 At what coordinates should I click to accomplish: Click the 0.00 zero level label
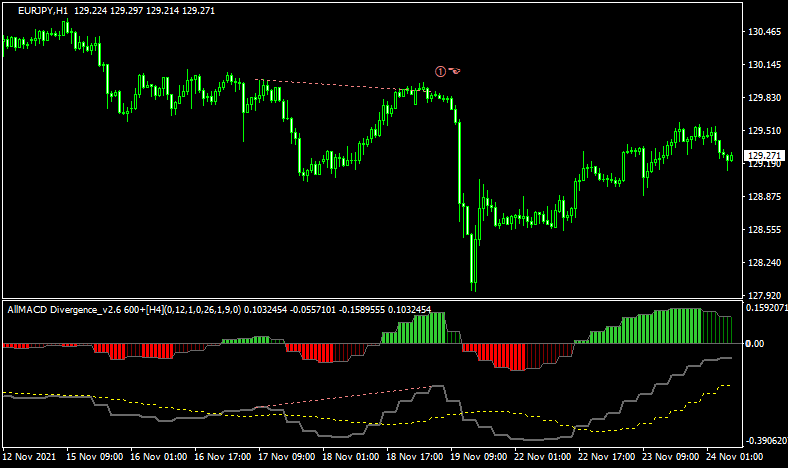click(756, 344)
